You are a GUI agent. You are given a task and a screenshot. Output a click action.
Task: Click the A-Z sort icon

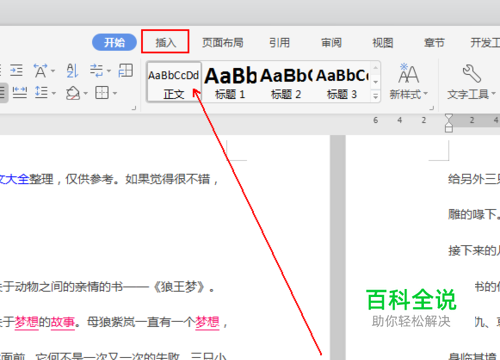[72, 71]
